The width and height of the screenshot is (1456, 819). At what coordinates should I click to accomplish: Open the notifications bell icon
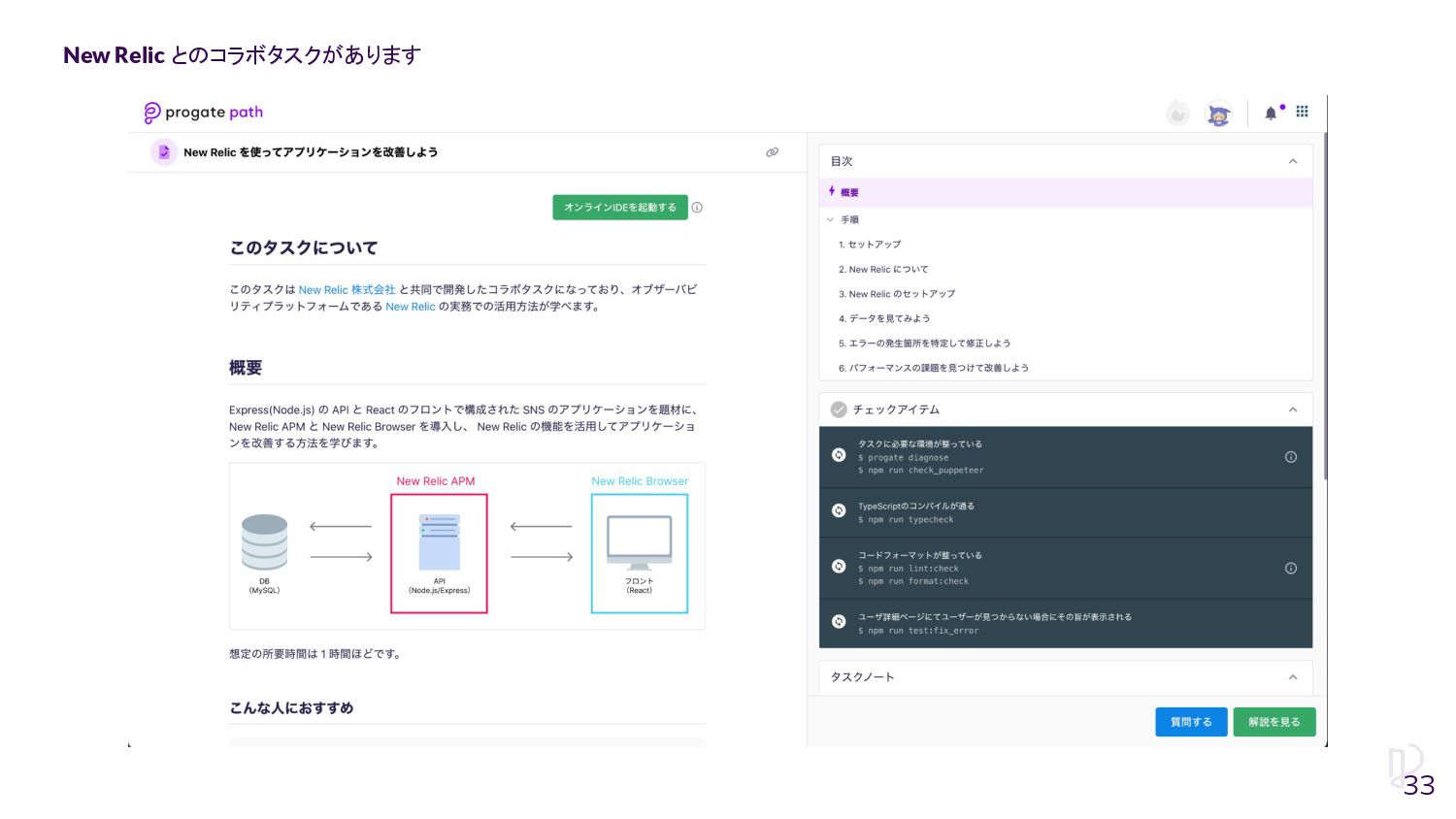click(x=1271, y=113)
